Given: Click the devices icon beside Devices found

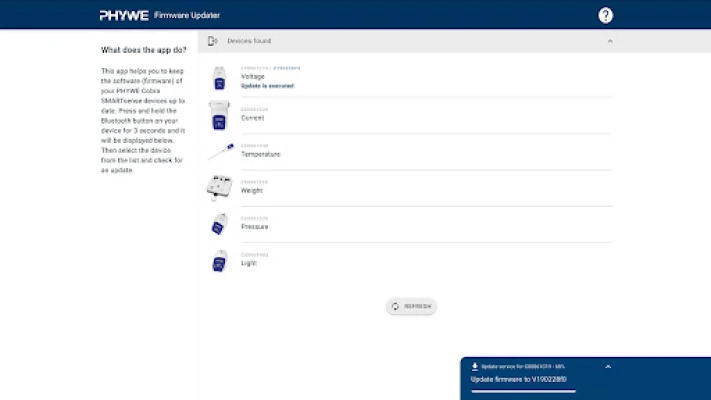Looking at the screenshot, I should [212, 41].
